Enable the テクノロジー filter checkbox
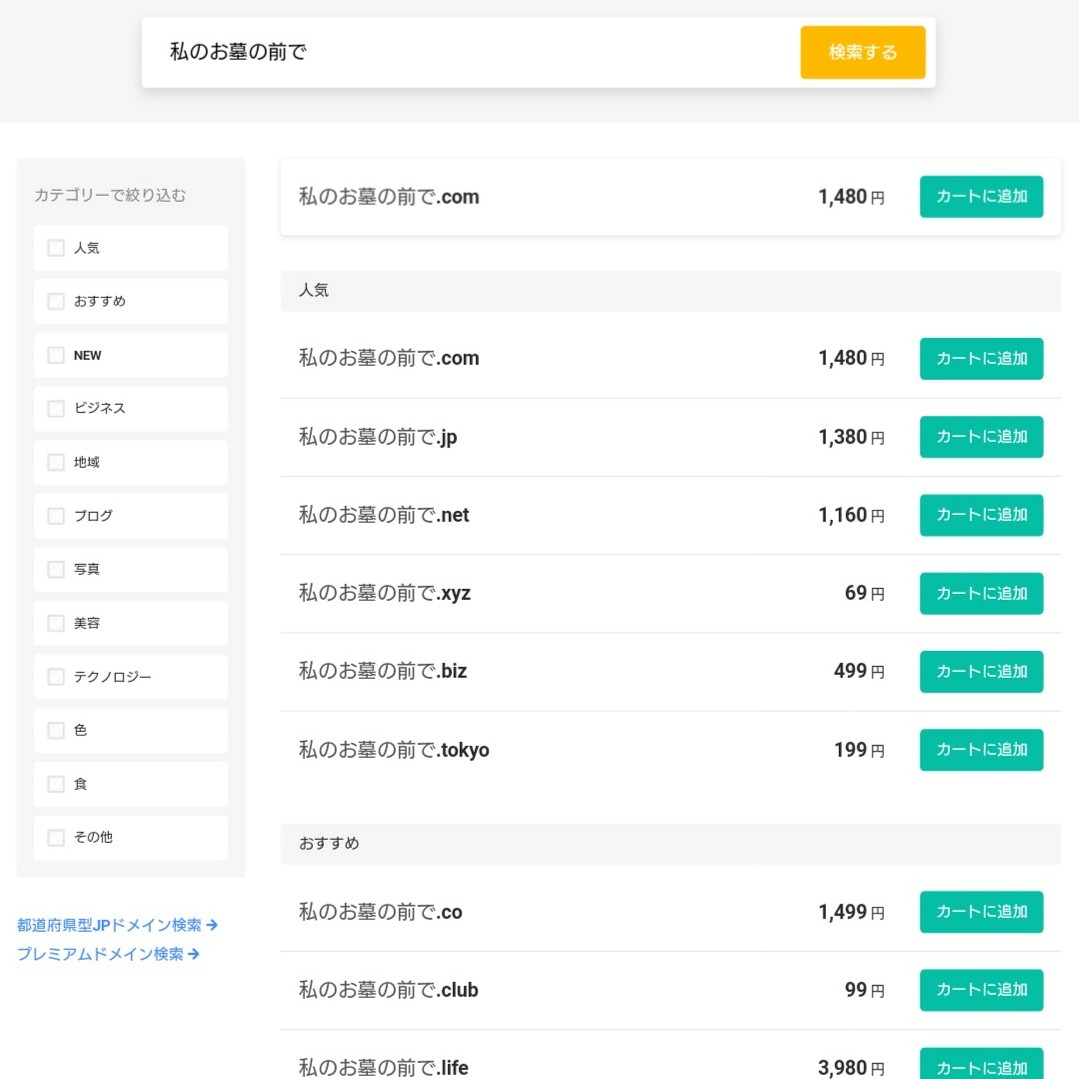The width and height of the screenshot is (1079, 1079). pos(56,676)
